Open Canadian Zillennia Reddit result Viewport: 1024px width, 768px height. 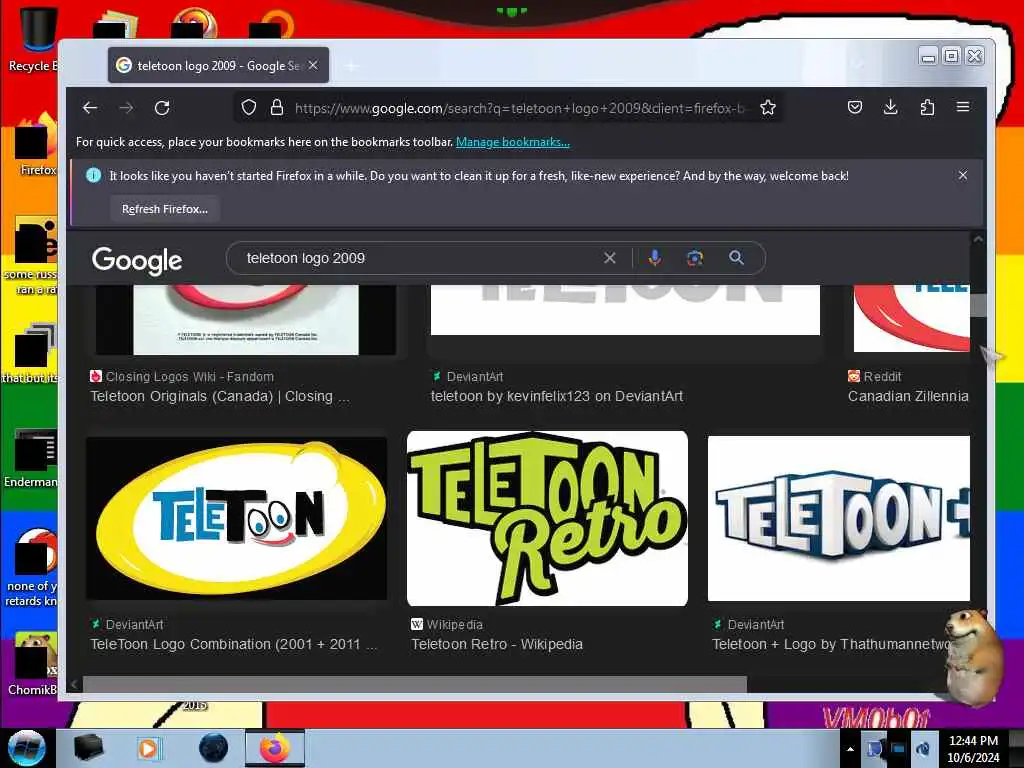[x=908, y=396]
